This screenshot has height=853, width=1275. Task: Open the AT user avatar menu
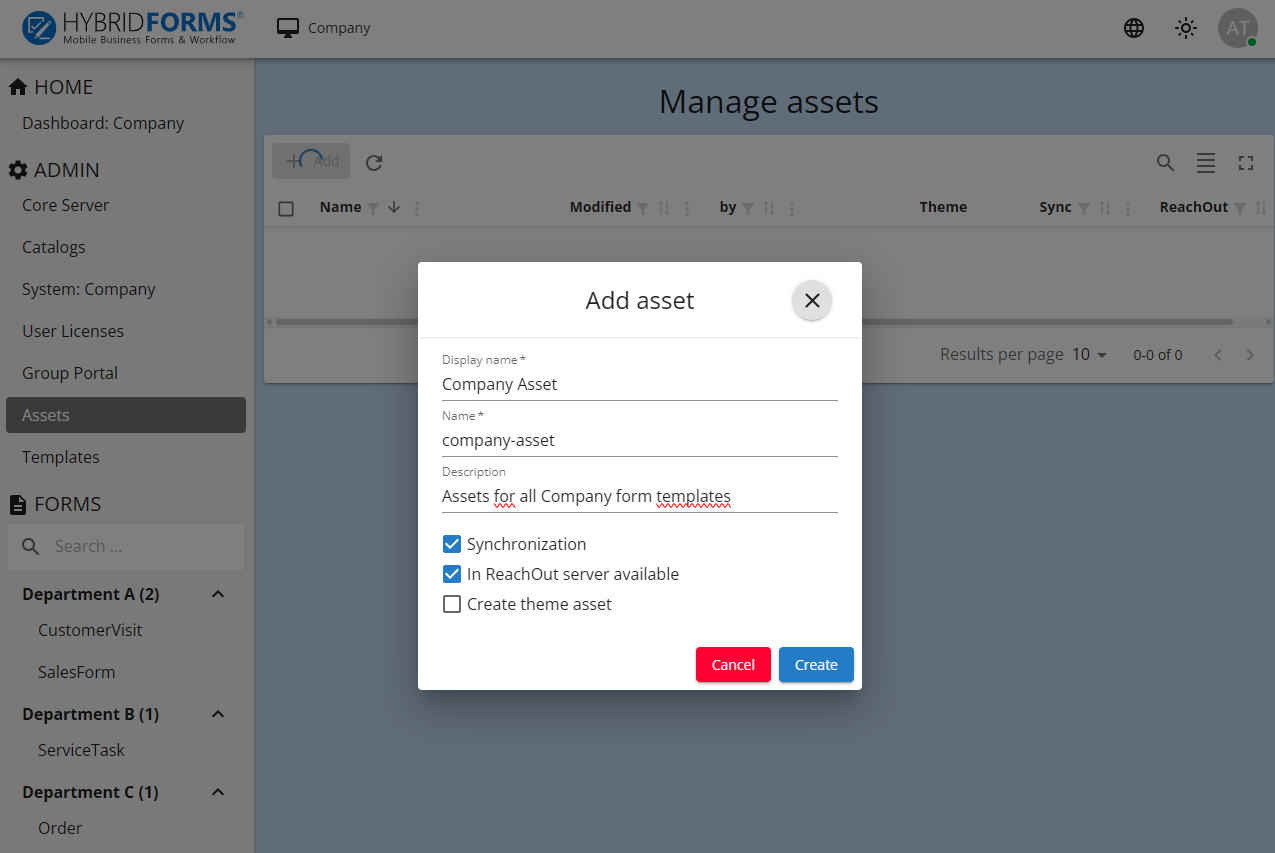(x=1237, y=28)
